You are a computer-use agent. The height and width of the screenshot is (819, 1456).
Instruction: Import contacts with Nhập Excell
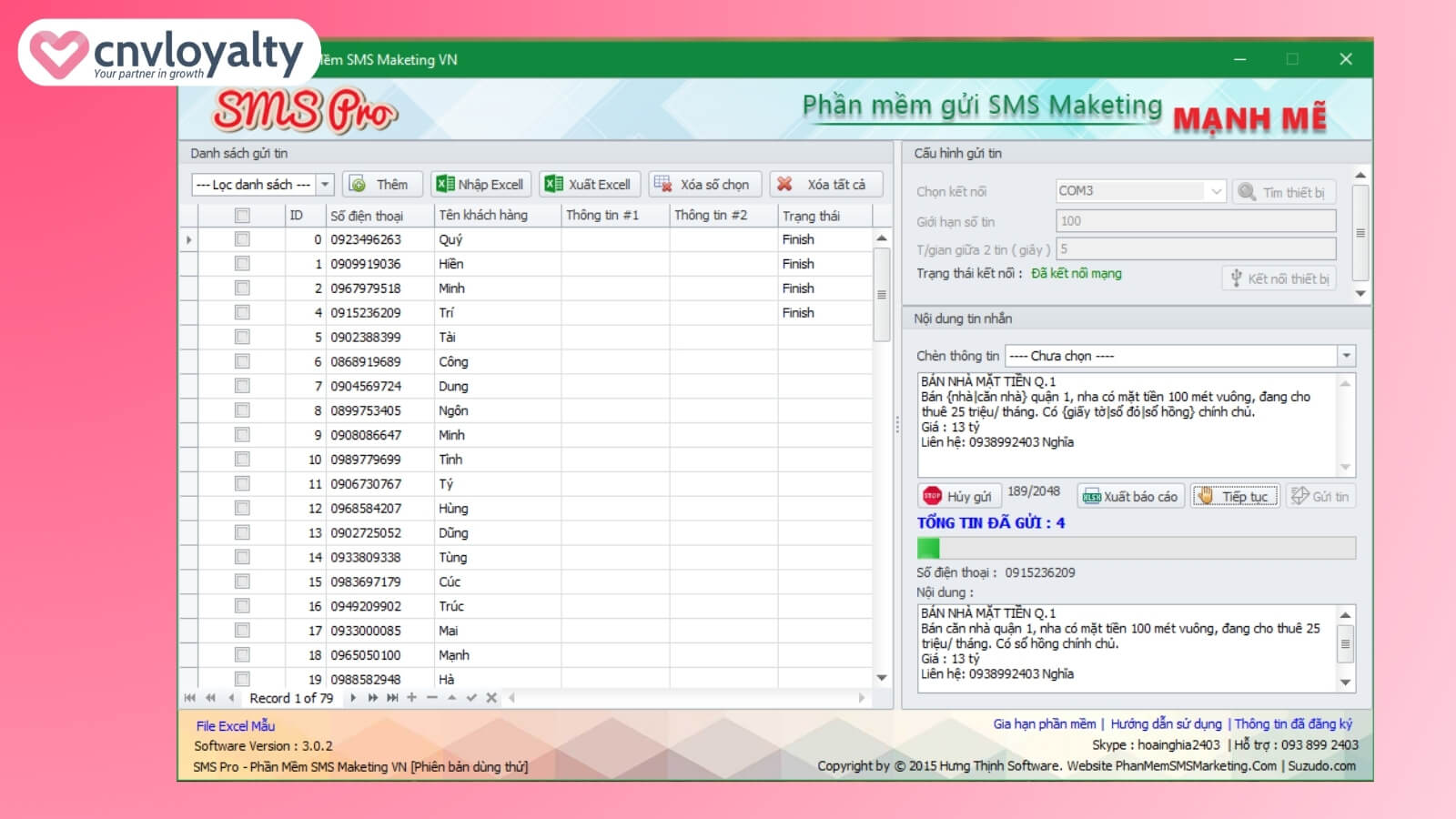[x=480, y=185]
